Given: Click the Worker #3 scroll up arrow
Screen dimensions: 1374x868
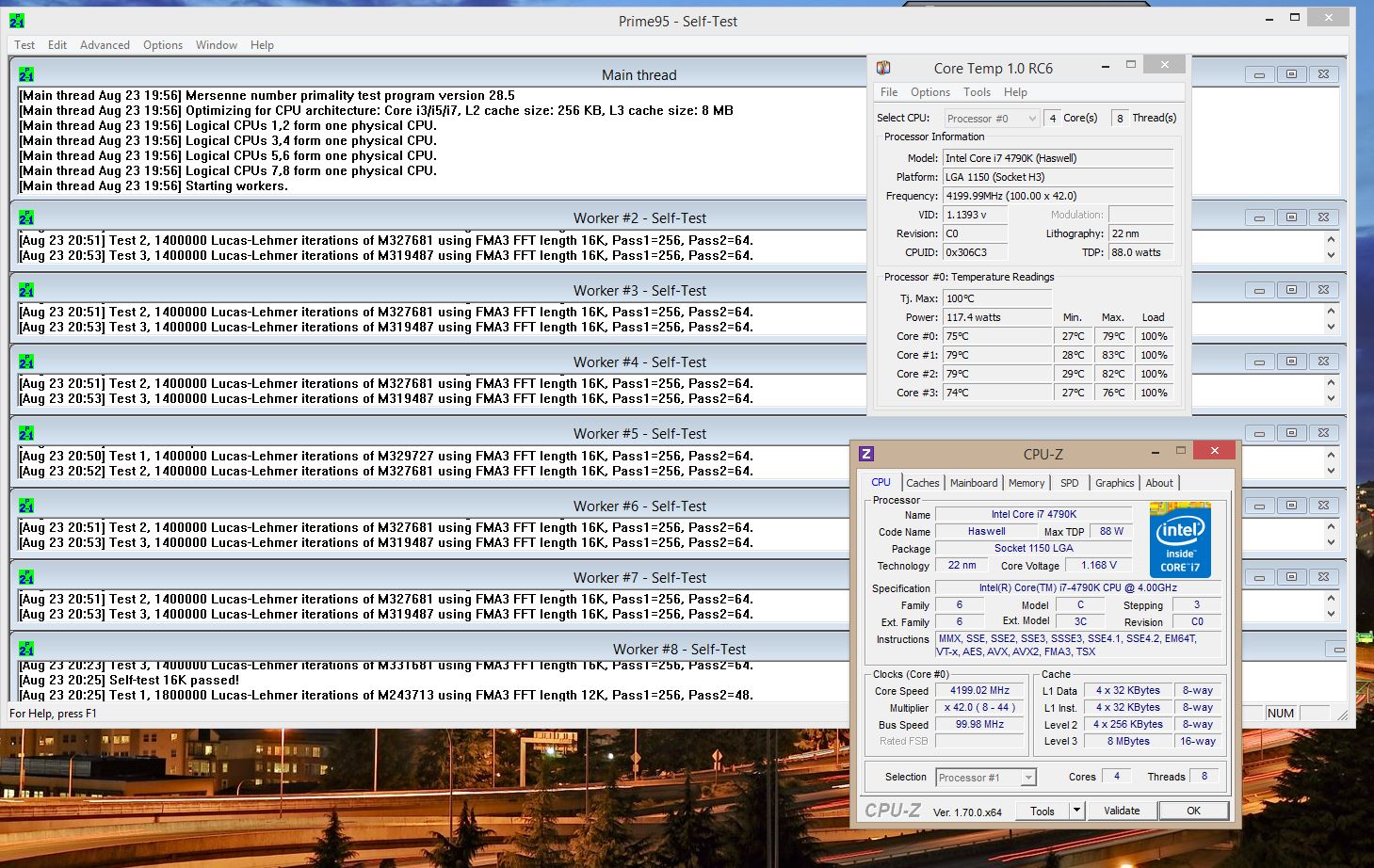Looking at the screenshot, I should (x=1331, y=311).
